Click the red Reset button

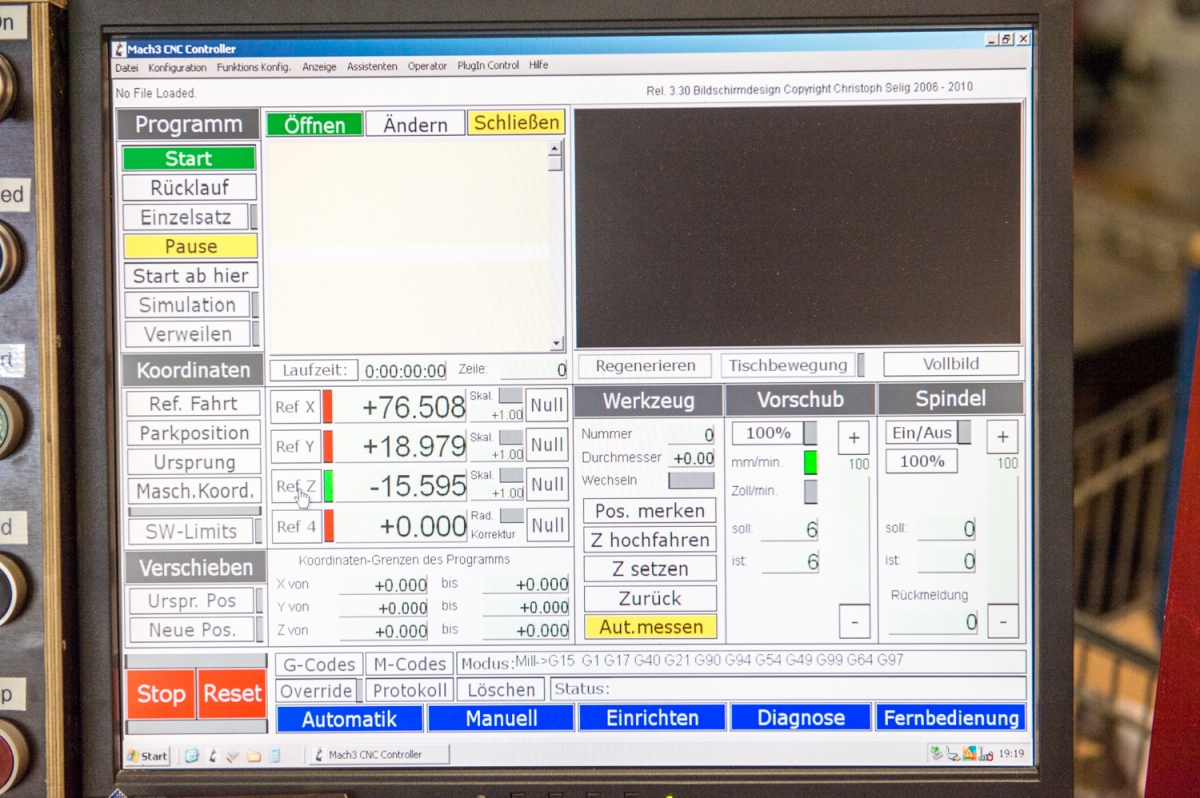232,693
